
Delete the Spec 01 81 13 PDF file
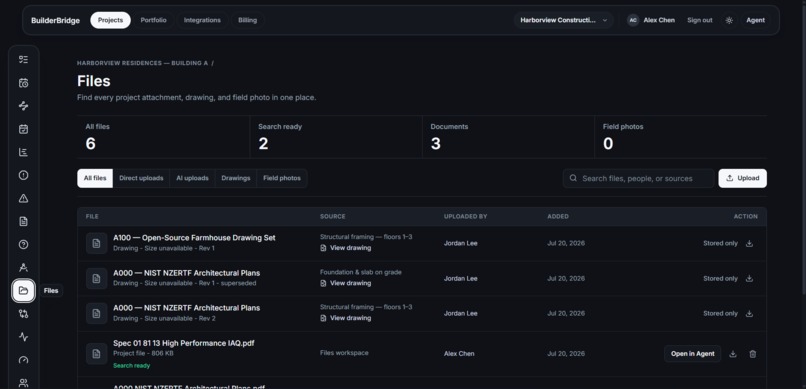click(x=753, y=354)
